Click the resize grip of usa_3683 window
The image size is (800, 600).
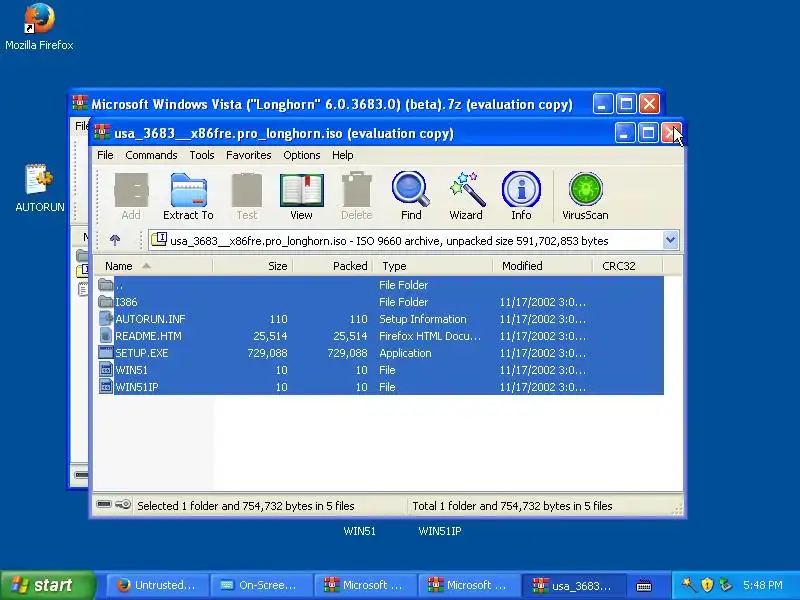pos(678,510)
